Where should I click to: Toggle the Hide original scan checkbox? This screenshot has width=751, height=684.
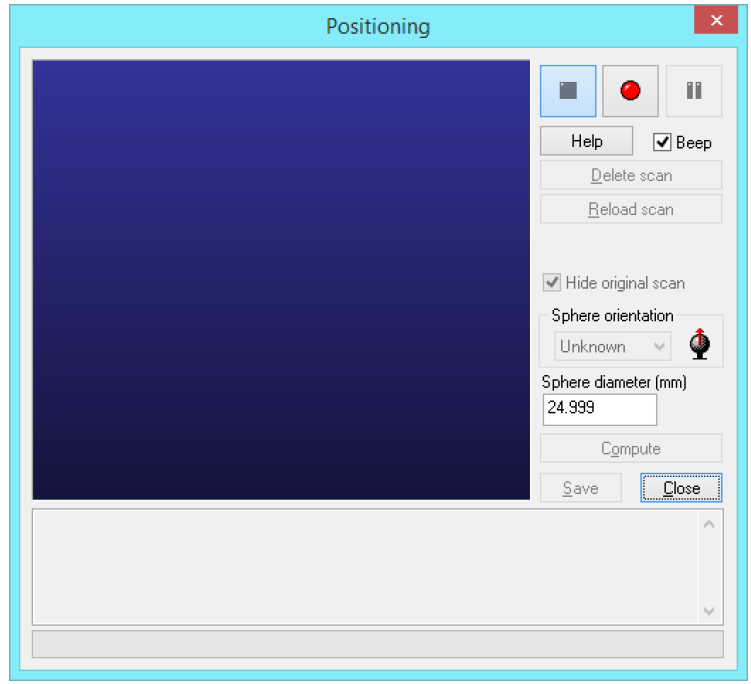point(552,283)
